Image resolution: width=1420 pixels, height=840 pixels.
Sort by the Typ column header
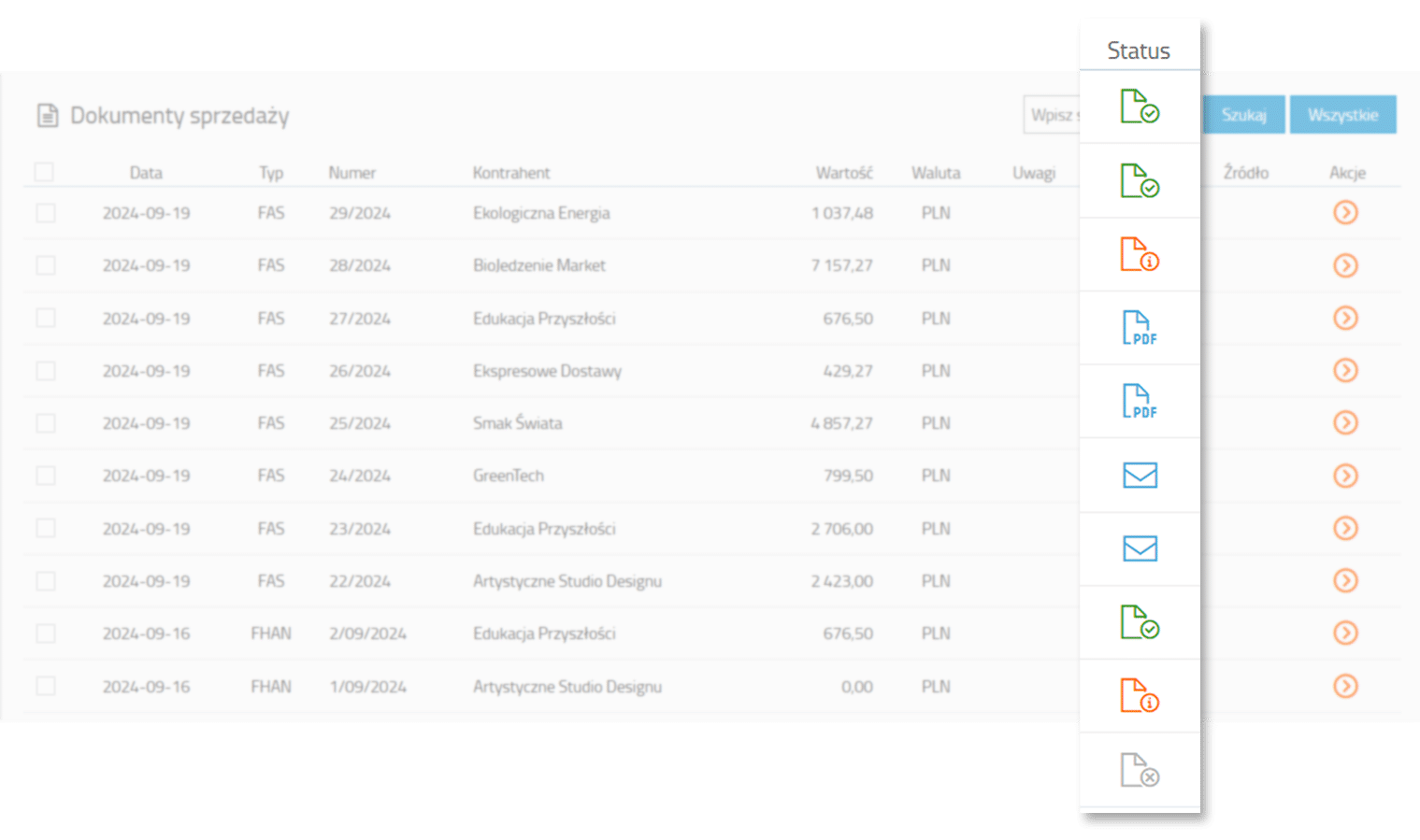pos(271,173)
